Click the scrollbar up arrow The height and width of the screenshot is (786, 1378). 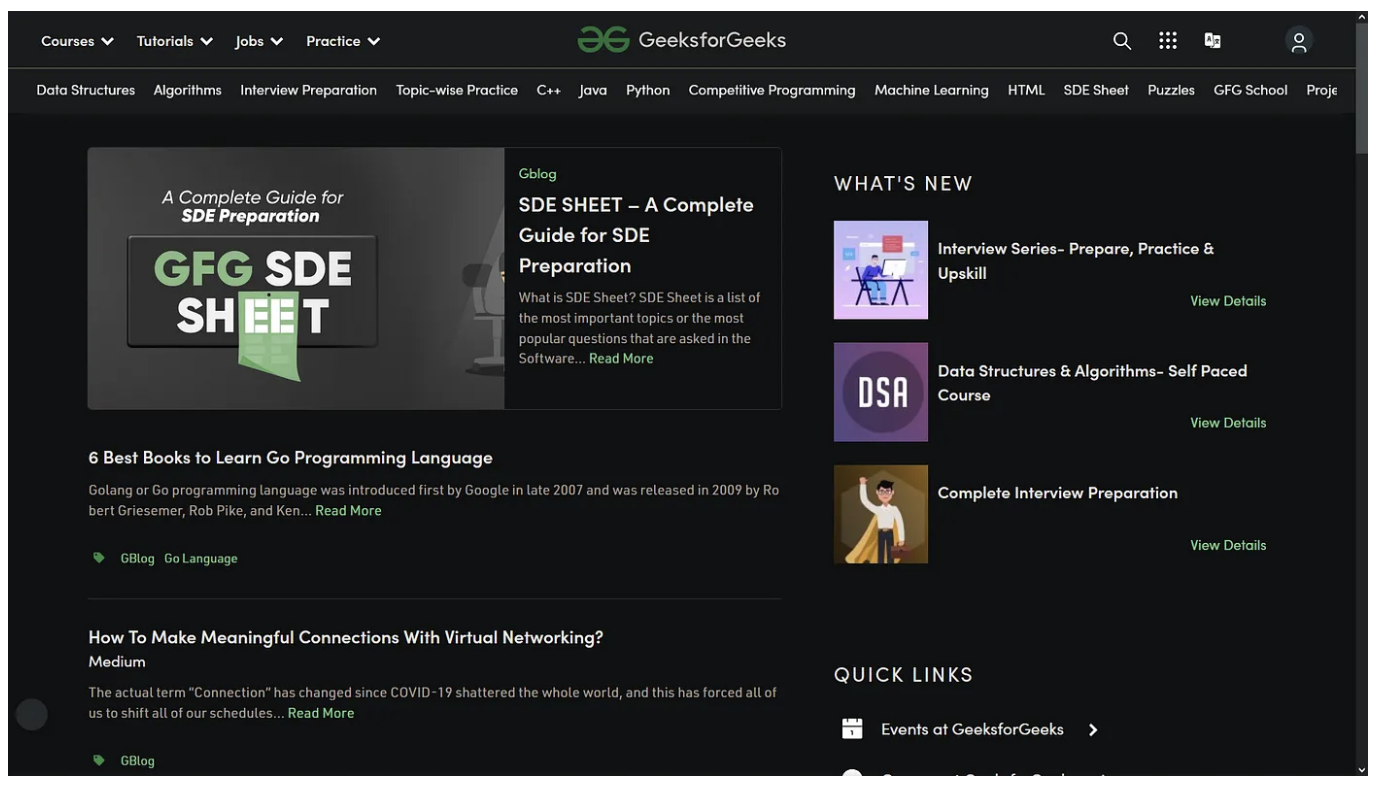point(1362,17)
